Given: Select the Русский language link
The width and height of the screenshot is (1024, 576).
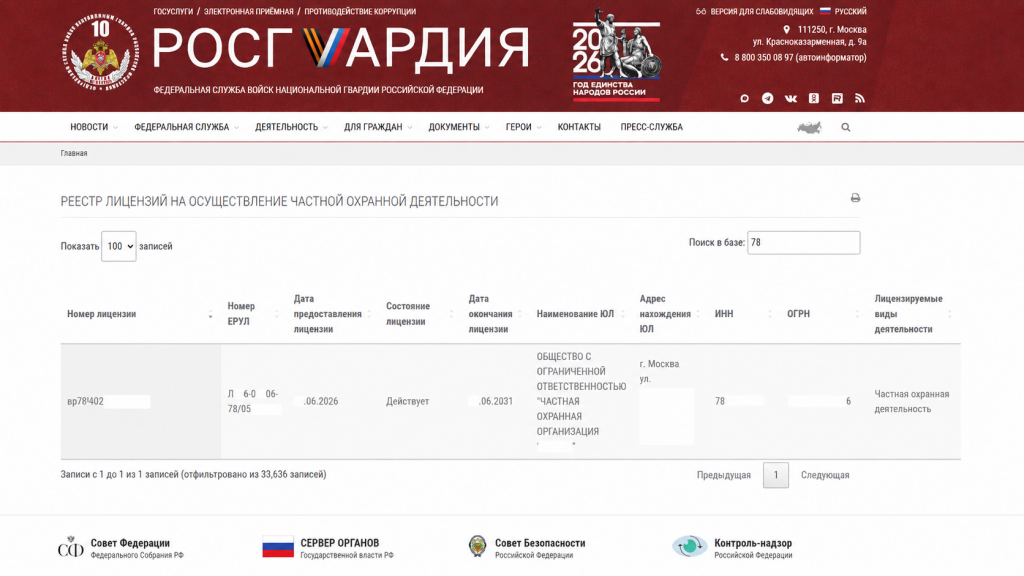Looking at the screenshot, I should click(850, 12).
